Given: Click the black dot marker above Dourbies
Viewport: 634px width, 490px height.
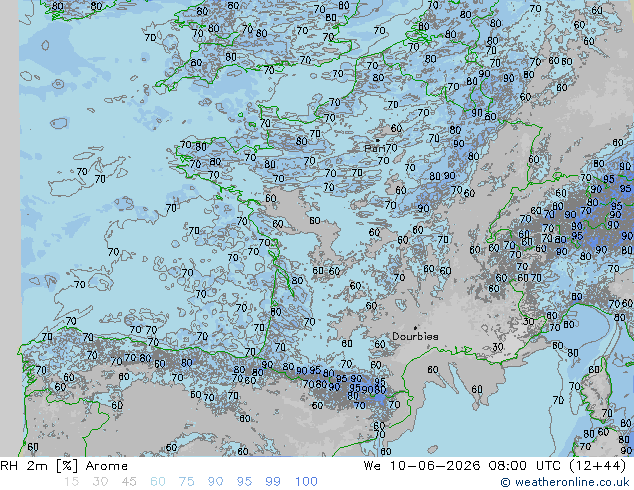Looking at the screenshot, I should click(x=415, y=327).
